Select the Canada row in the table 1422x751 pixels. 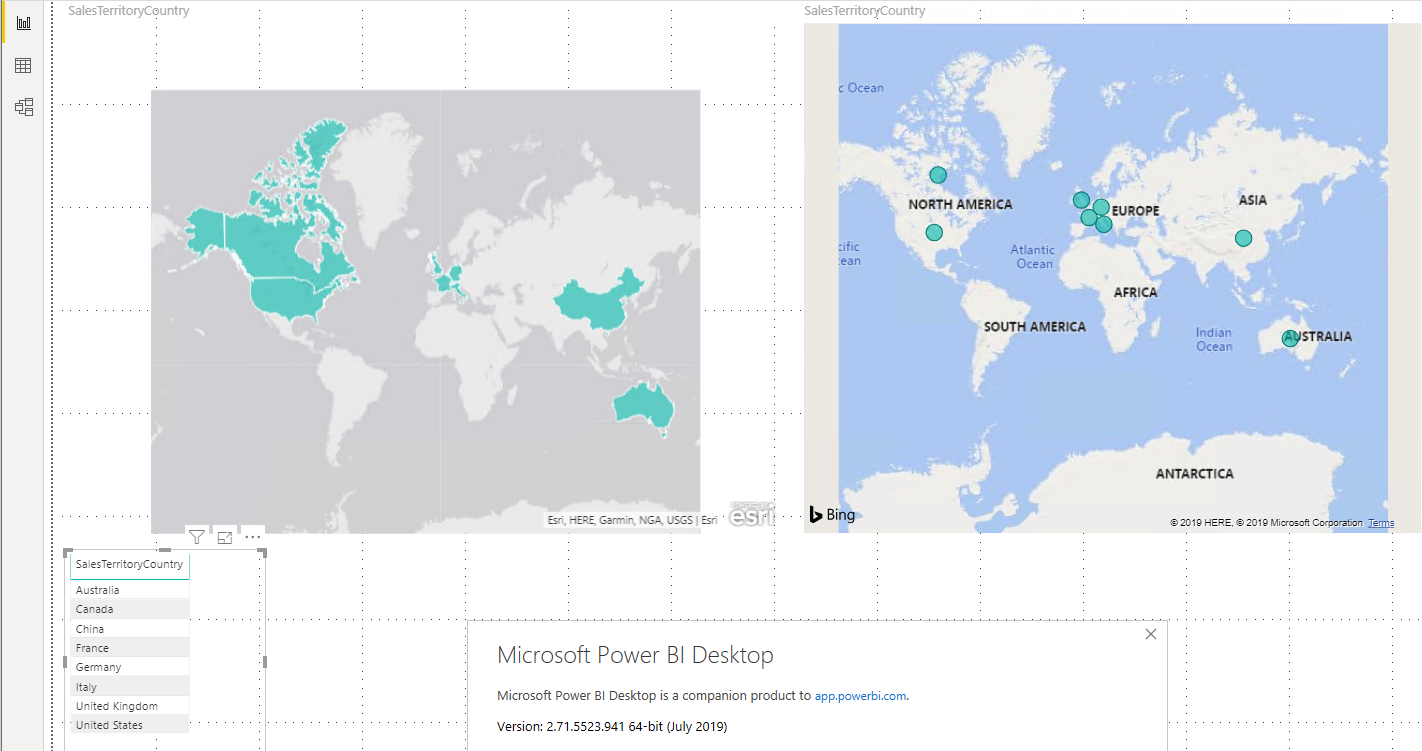click(129, 609)
